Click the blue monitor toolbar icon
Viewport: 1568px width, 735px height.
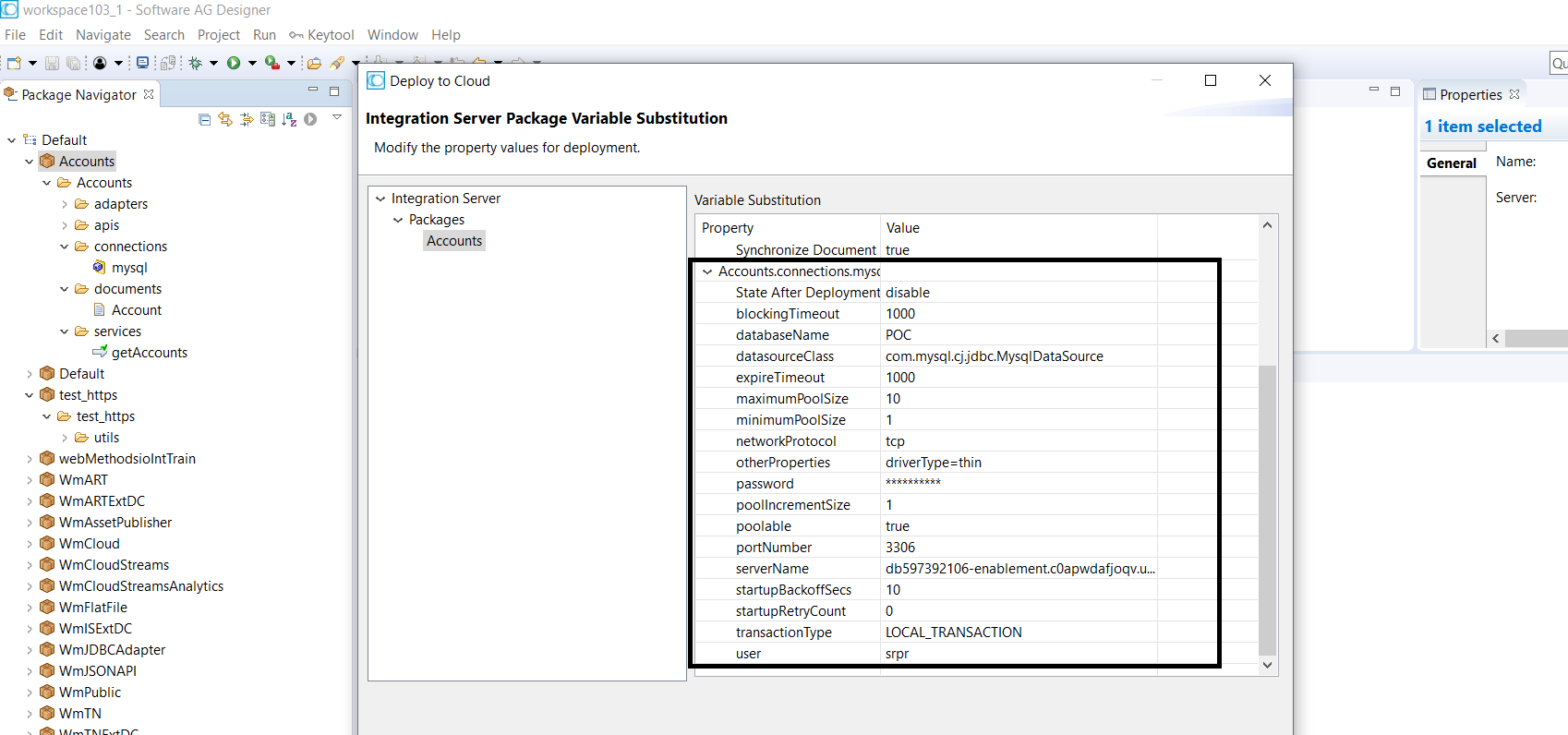pos(142,63)
